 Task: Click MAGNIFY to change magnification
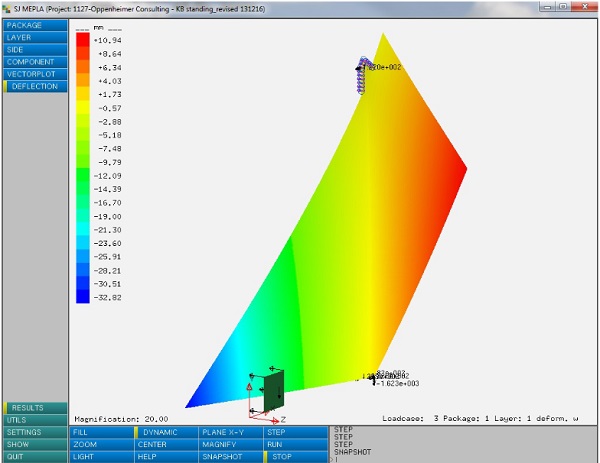[x=231, y=445]
